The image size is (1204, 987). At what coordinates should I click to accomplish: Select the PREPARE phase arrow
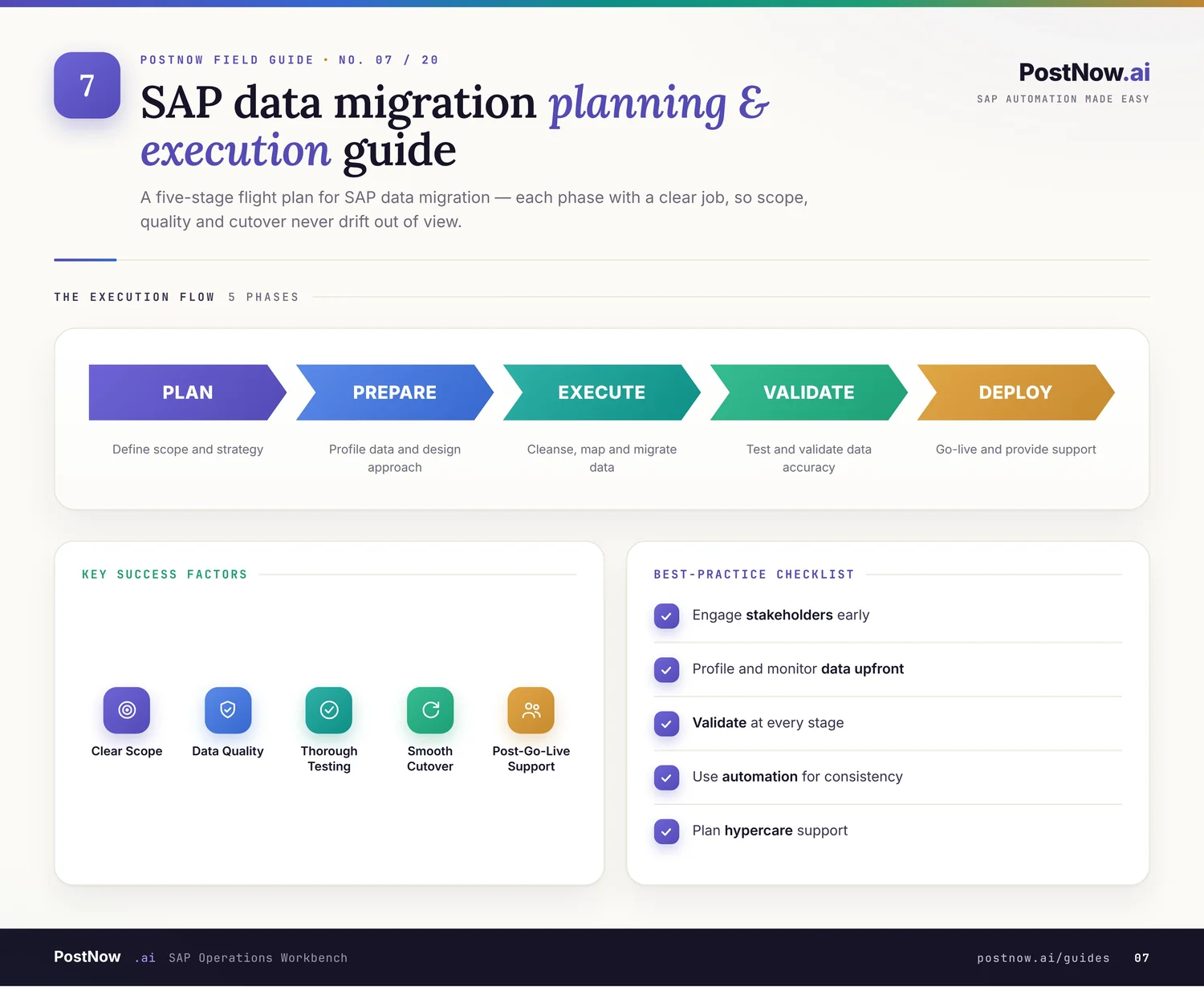click(395, 392)
